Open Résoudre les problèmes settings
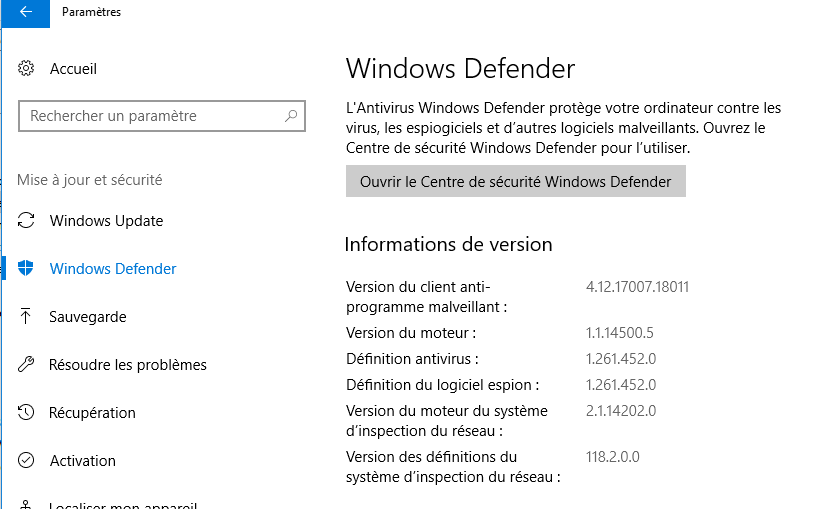The height and width of the screenshot is (509, 818). pyautogui.click(x=128, y=365)
